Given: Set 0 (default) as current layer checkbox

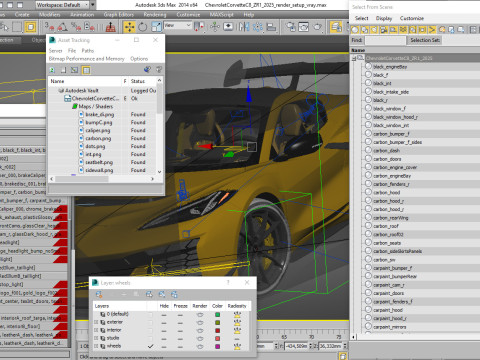Looking at the screenshot, I should point(151,314).
